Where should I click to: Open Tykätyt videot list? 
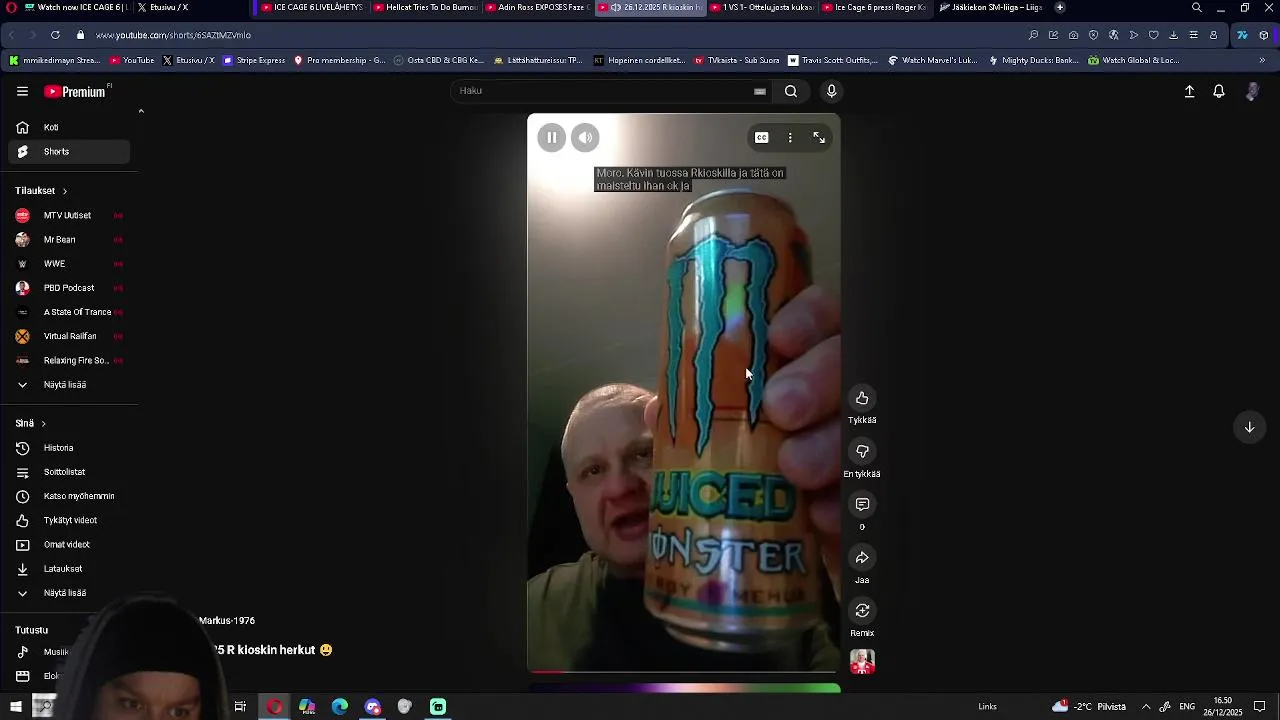click(x=69, y=520)
